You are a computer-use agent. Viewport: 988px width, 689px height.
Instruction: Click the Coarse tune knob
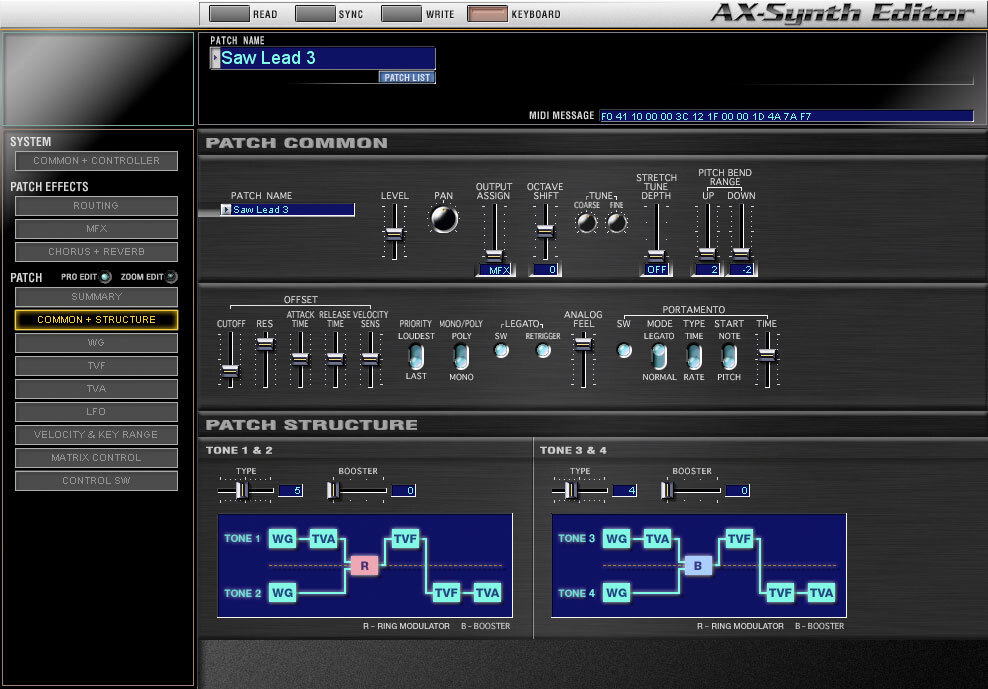pyautogui.click(x=587, y=223)
